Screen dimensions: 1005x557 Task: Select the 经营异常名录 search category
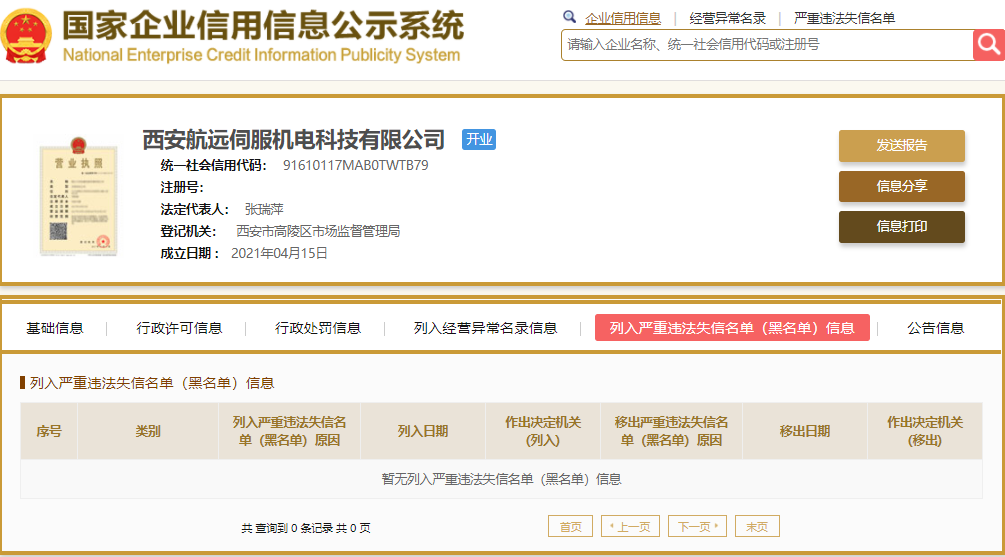coord(727,19)
